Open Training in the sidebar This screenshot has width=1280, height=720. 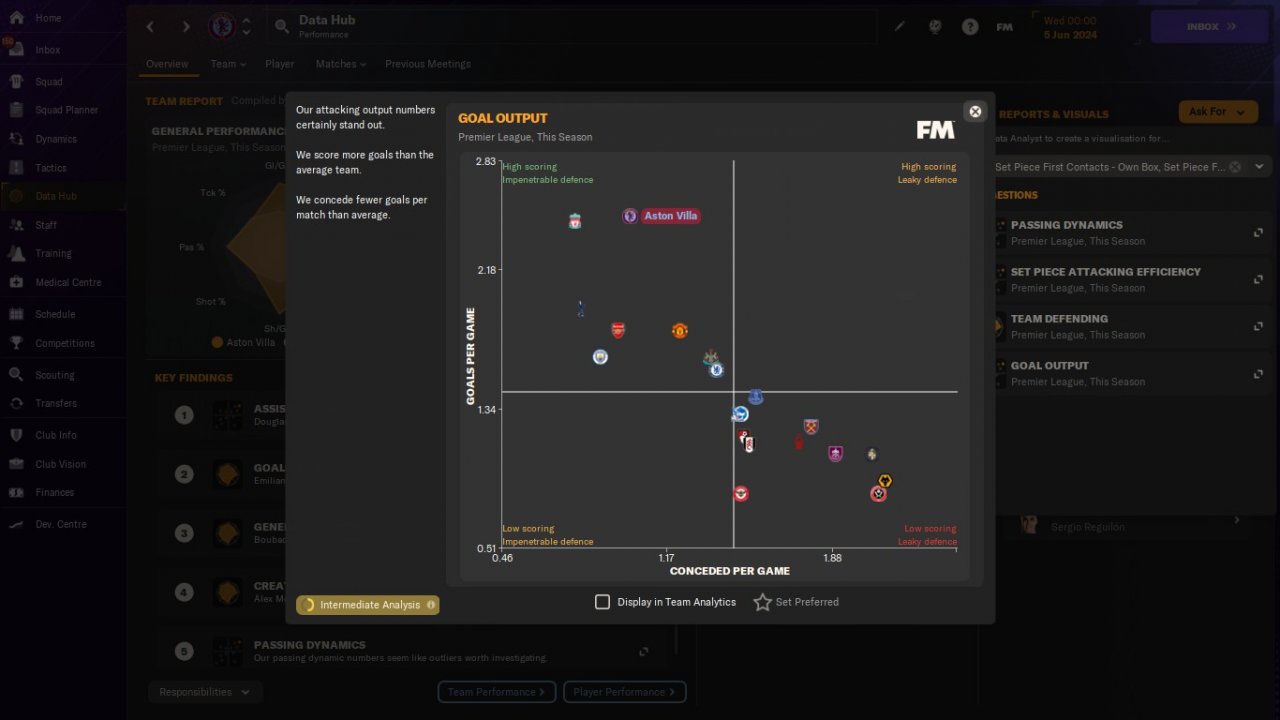coord(54,254)
